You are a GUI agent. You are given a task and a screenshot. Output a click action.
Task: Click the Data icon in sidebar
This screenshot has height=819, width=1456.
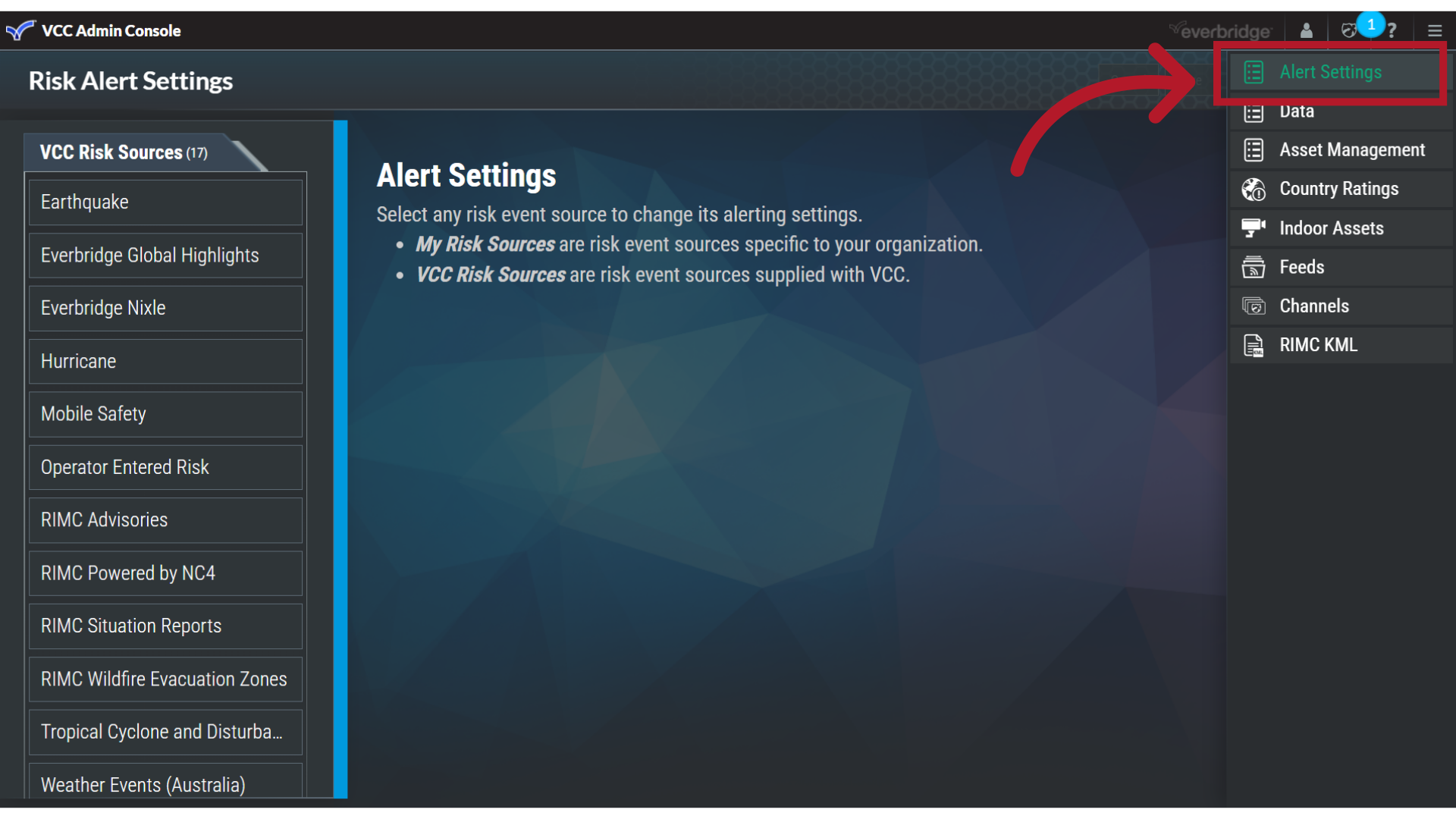tap(1254, 111)
